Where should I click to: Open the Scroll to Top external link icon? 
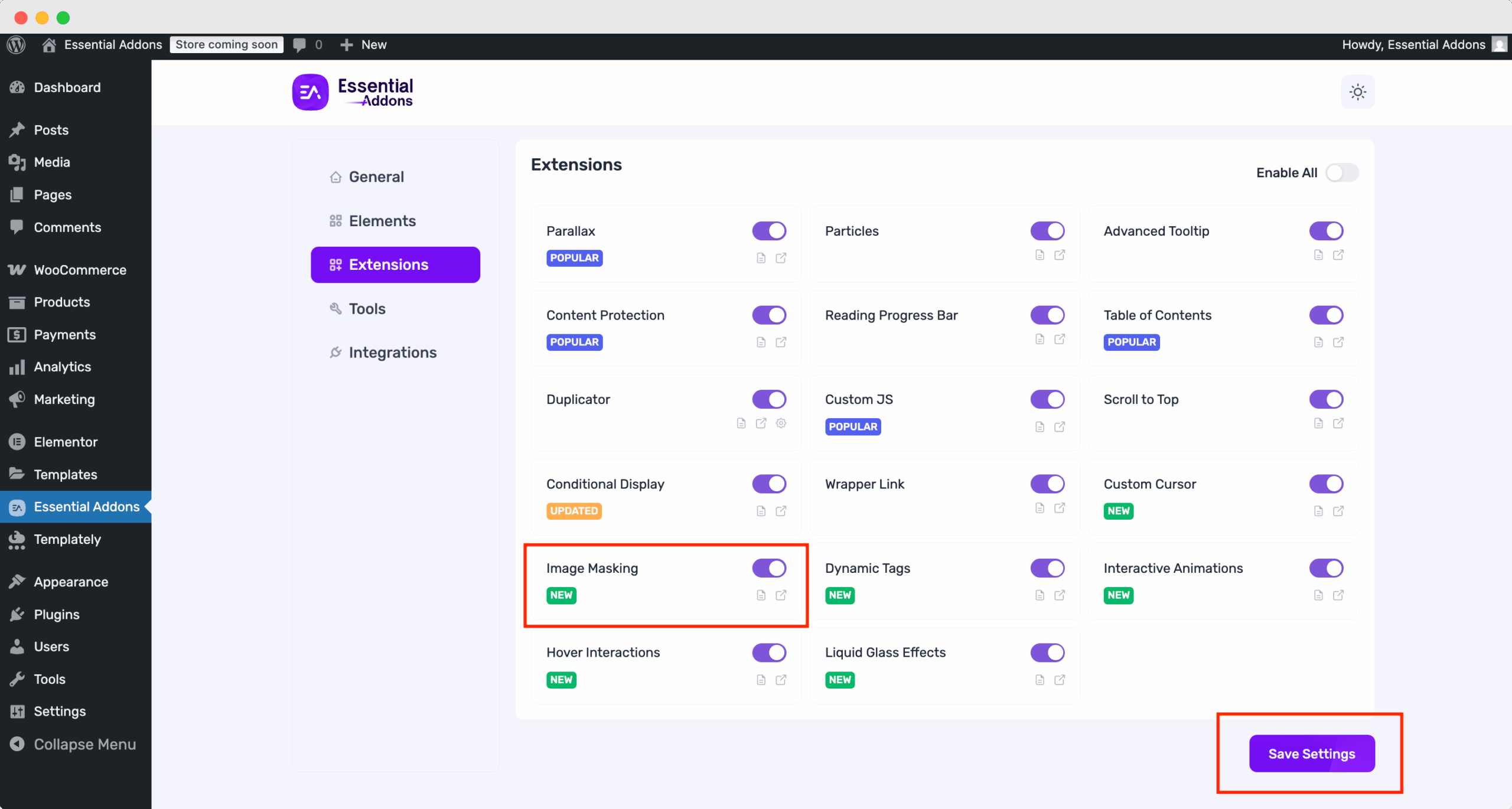click(x=1338, y=423)
